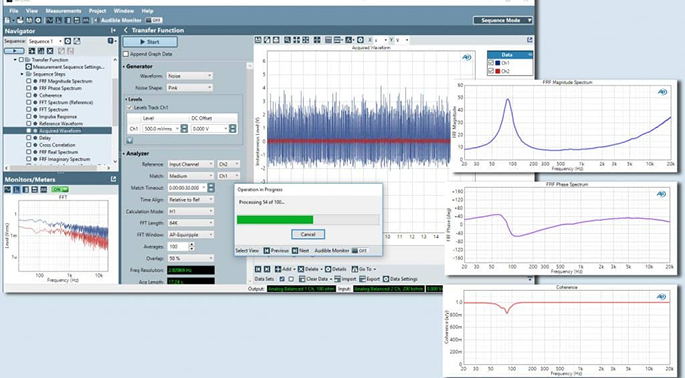Open signal path setup gear icon
Image resolution: width=685 pixels, height=378 pixels.
[x=38, y=20]
